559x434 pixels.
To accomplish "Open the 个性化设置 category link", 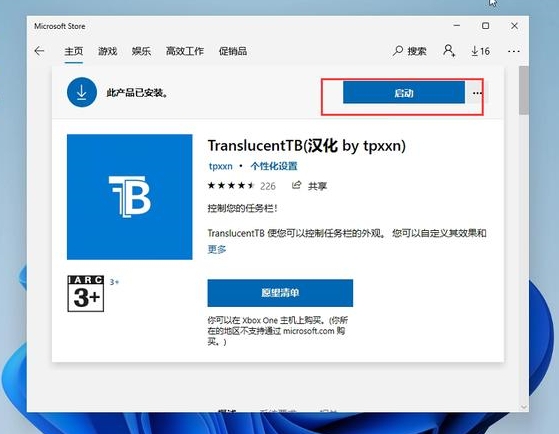I will 274,166.
